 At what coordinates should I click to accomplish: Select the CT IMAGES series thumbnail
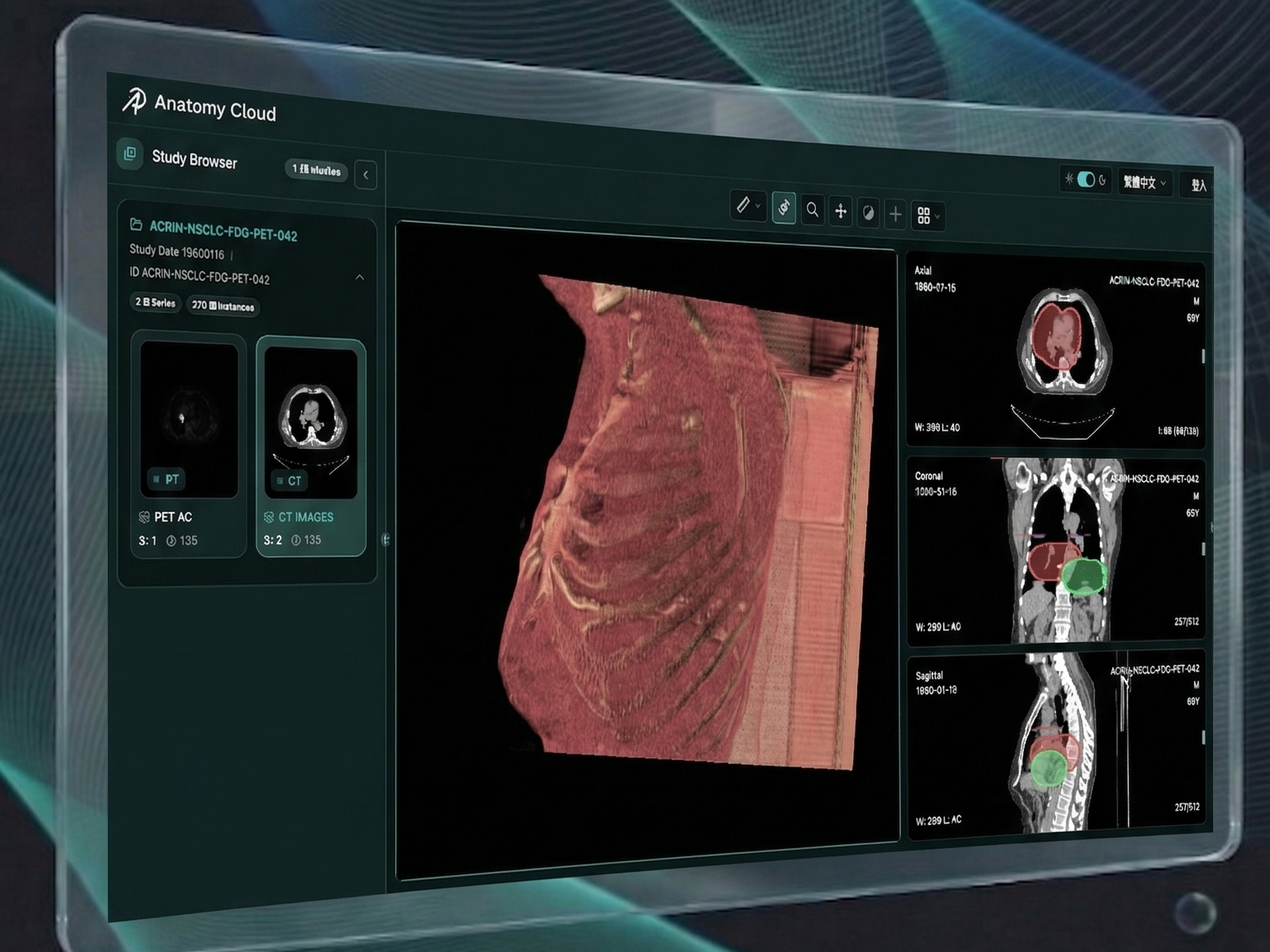pos(310,423)
